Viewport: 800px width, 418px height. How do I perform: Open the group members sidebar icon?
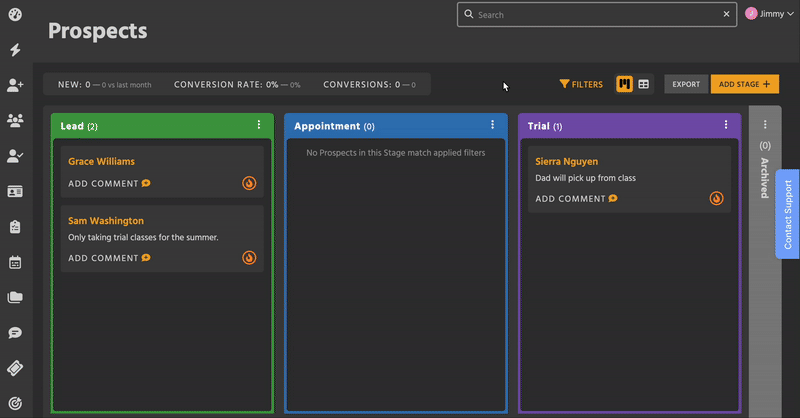pyautogui.click(x=15, y=121)
